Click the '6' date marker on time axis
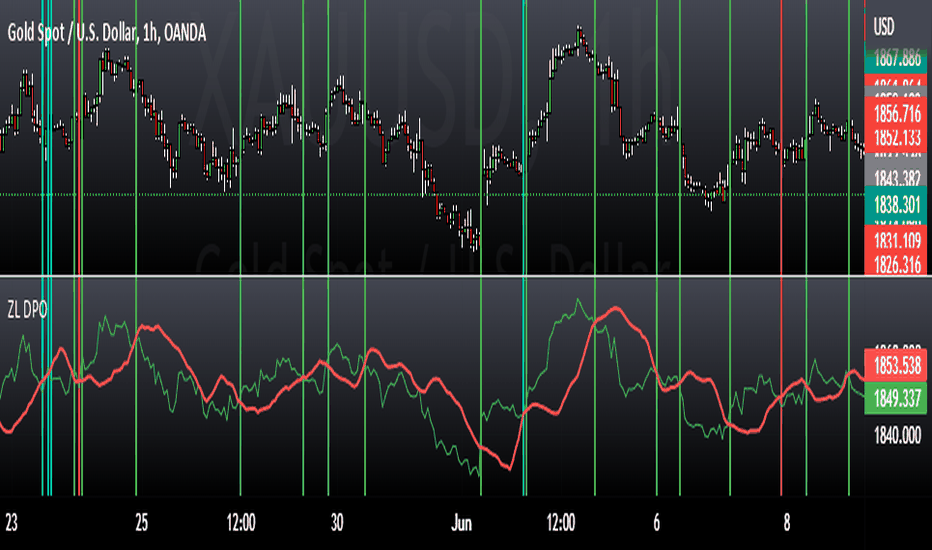 [x=656, y=523]
